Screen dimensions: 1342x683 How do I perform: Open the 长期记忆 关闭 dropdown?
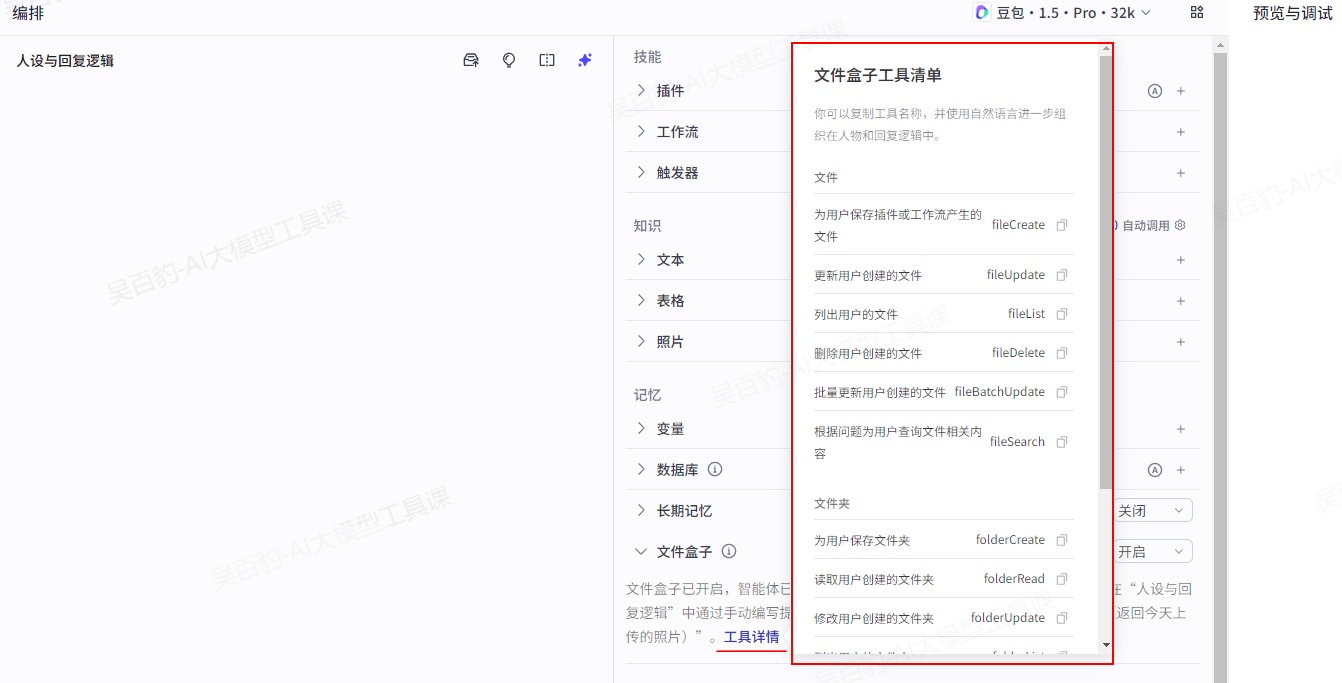[x=1153, y=511]
